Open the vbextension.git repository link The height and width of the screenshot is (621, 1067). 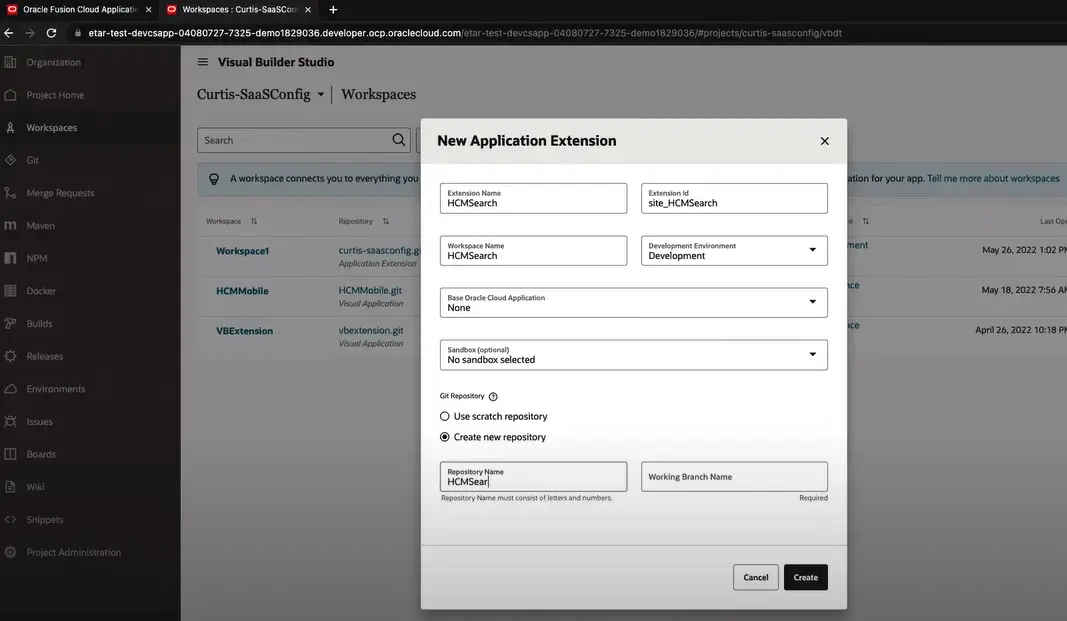coord(371,331)
